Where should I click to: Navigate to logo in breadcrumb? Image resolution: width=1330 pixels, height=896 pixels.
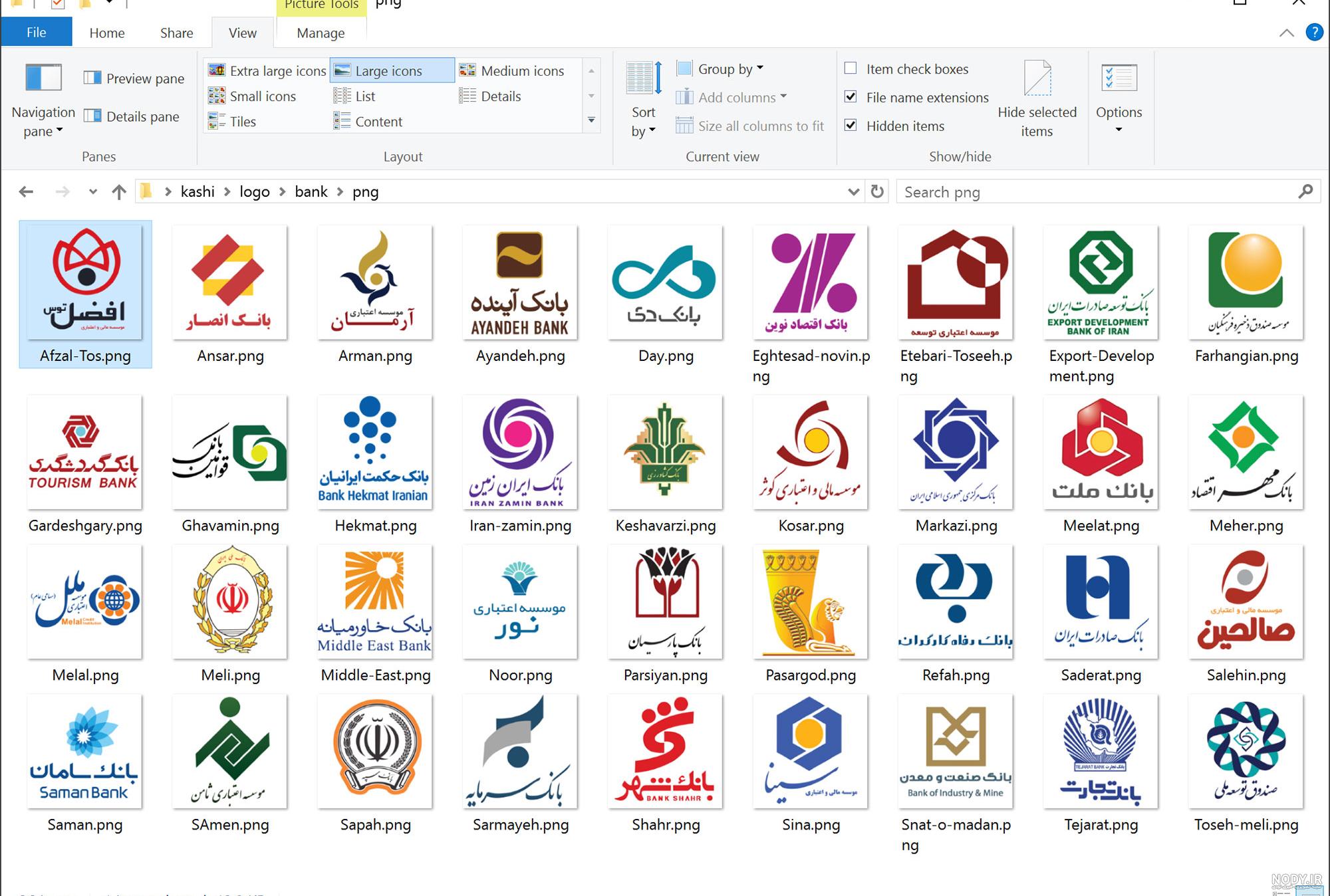(x=255, y=191)
